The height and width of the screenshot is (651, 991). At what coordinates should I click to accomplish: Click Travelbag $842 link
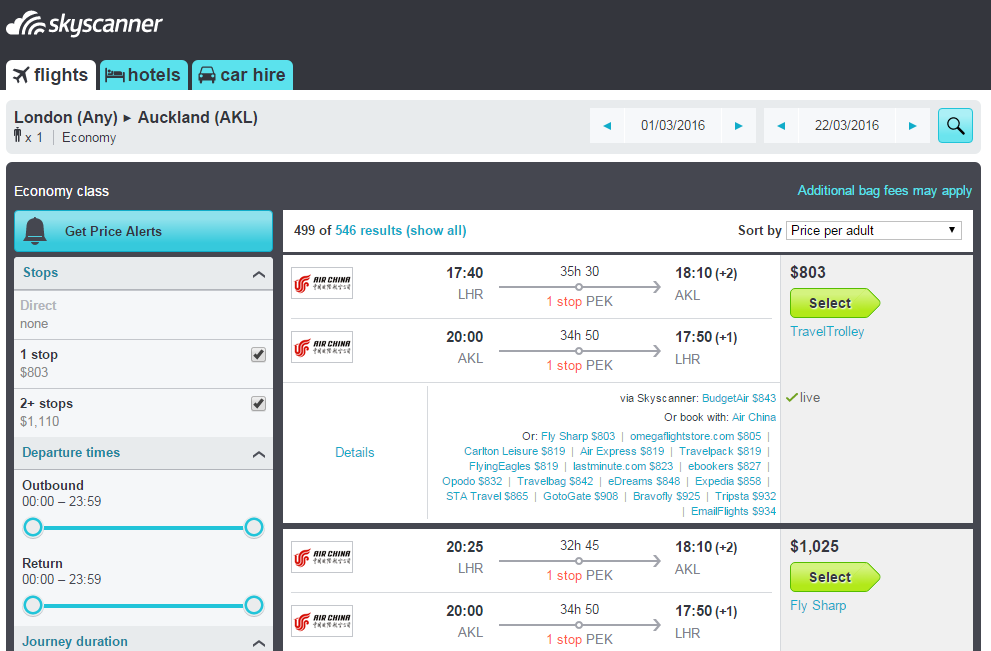555,481
